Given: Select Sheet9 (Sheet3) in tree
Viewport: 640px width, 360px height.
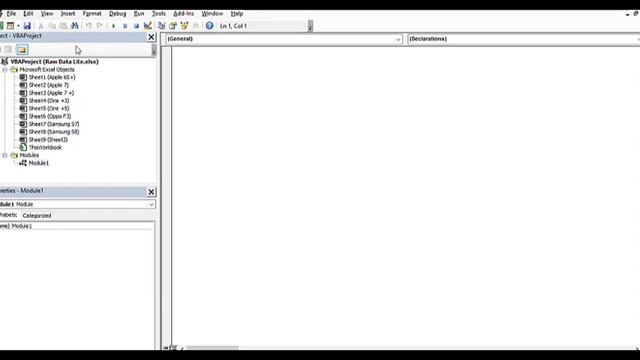Looking at the screenshot, I should pos(48,140).
